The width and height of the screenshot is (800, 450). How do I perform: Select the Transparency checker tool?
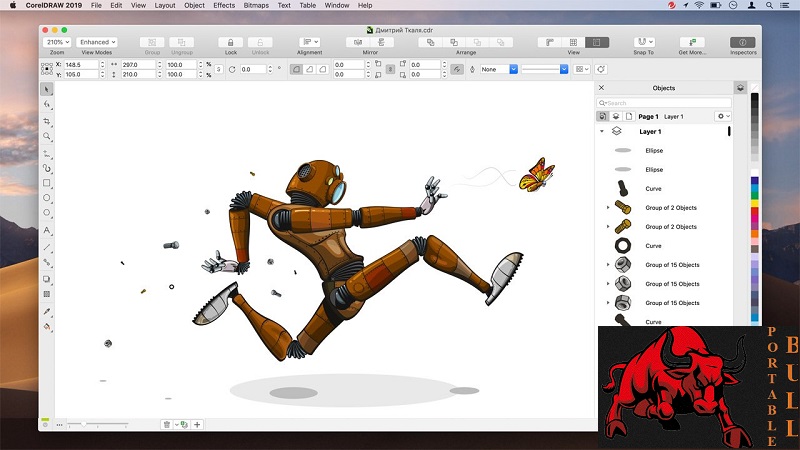click(x=46, y=294)
